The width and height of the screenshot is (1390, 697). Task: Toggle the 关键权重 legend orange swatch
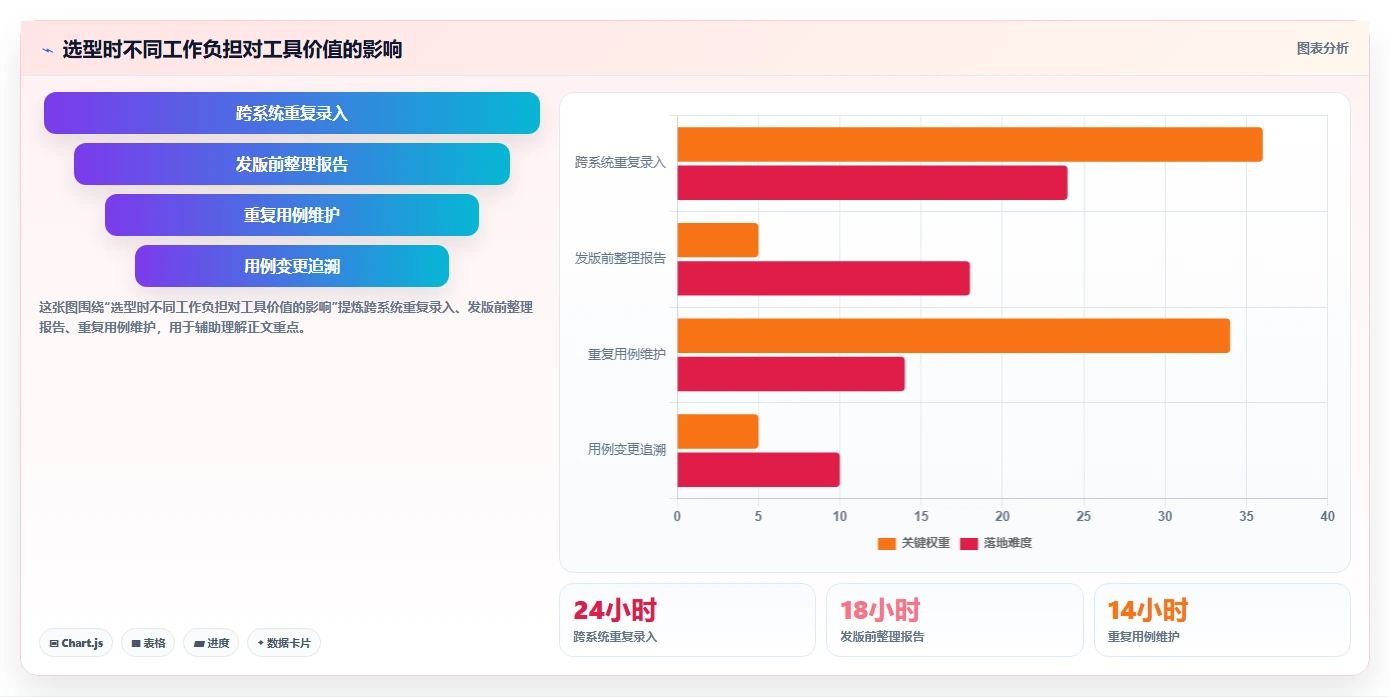[x=887, y=543]
